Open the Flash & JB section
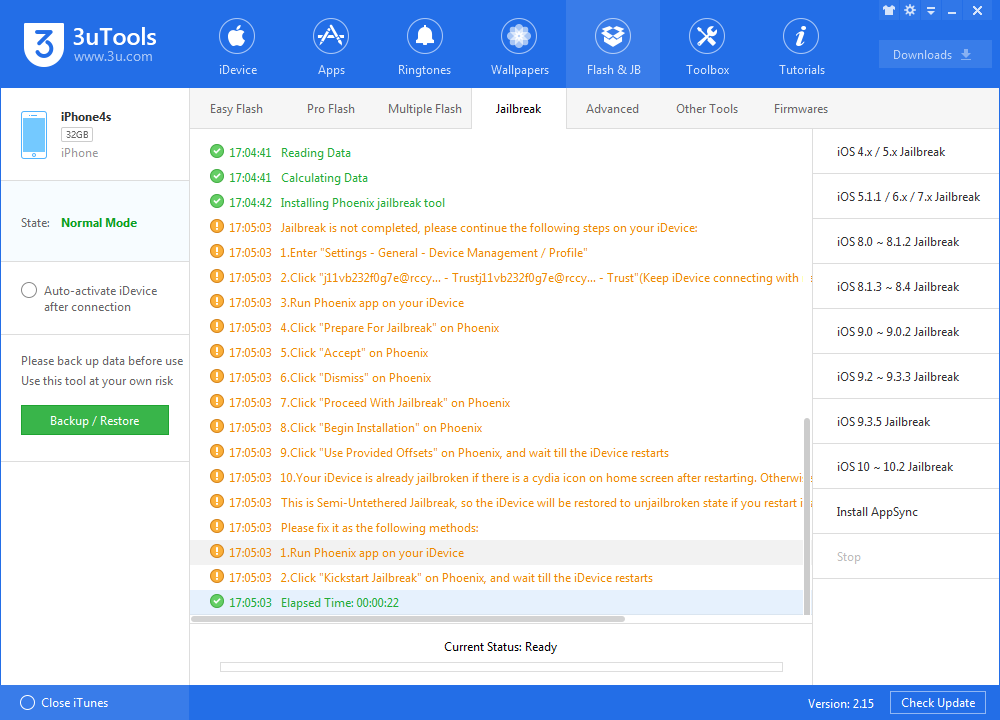This screenshot has width=1000, height=720. [x=613, y=45]
